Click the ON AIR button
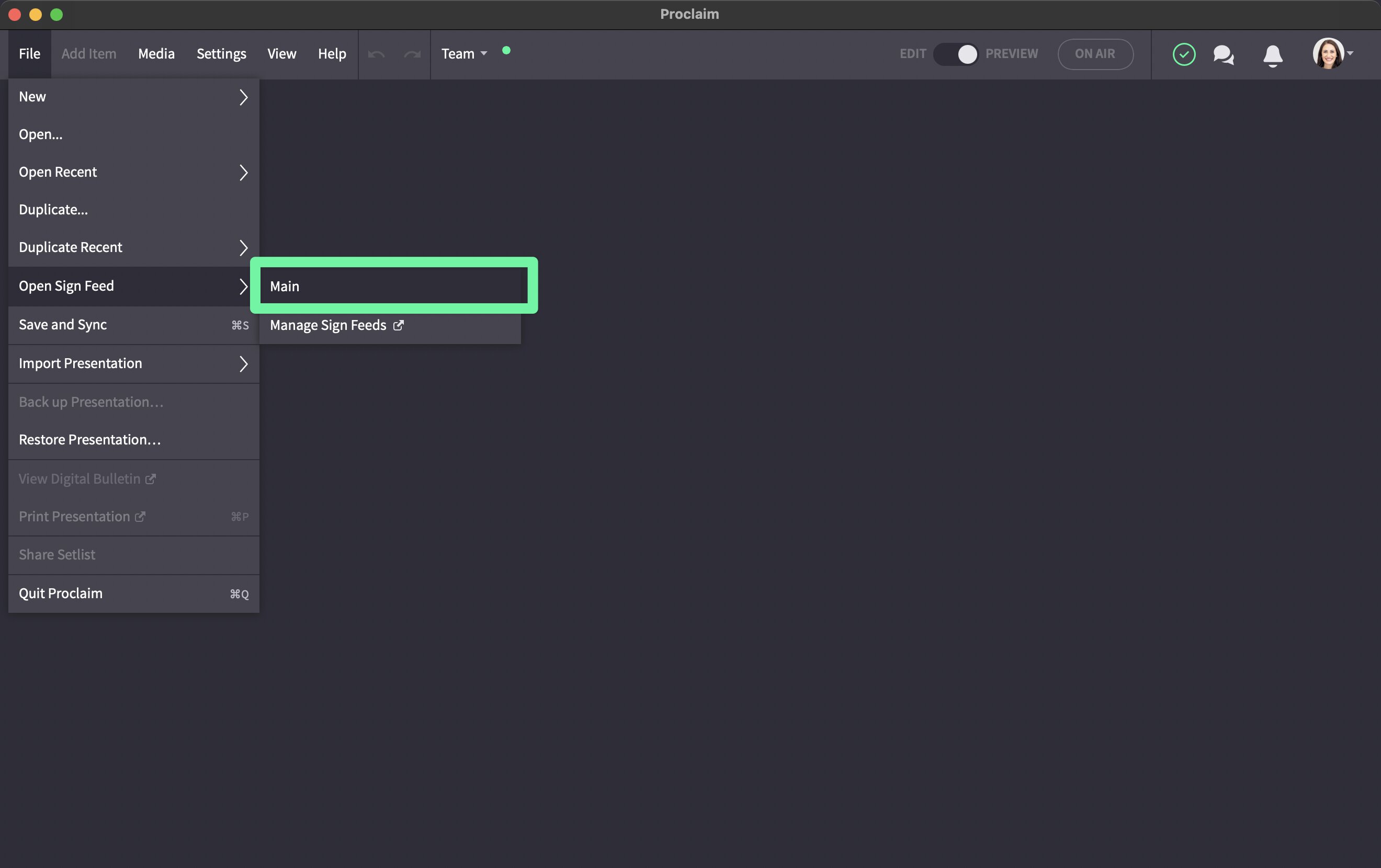The image size is (1381, 868). pos(1095,54)
